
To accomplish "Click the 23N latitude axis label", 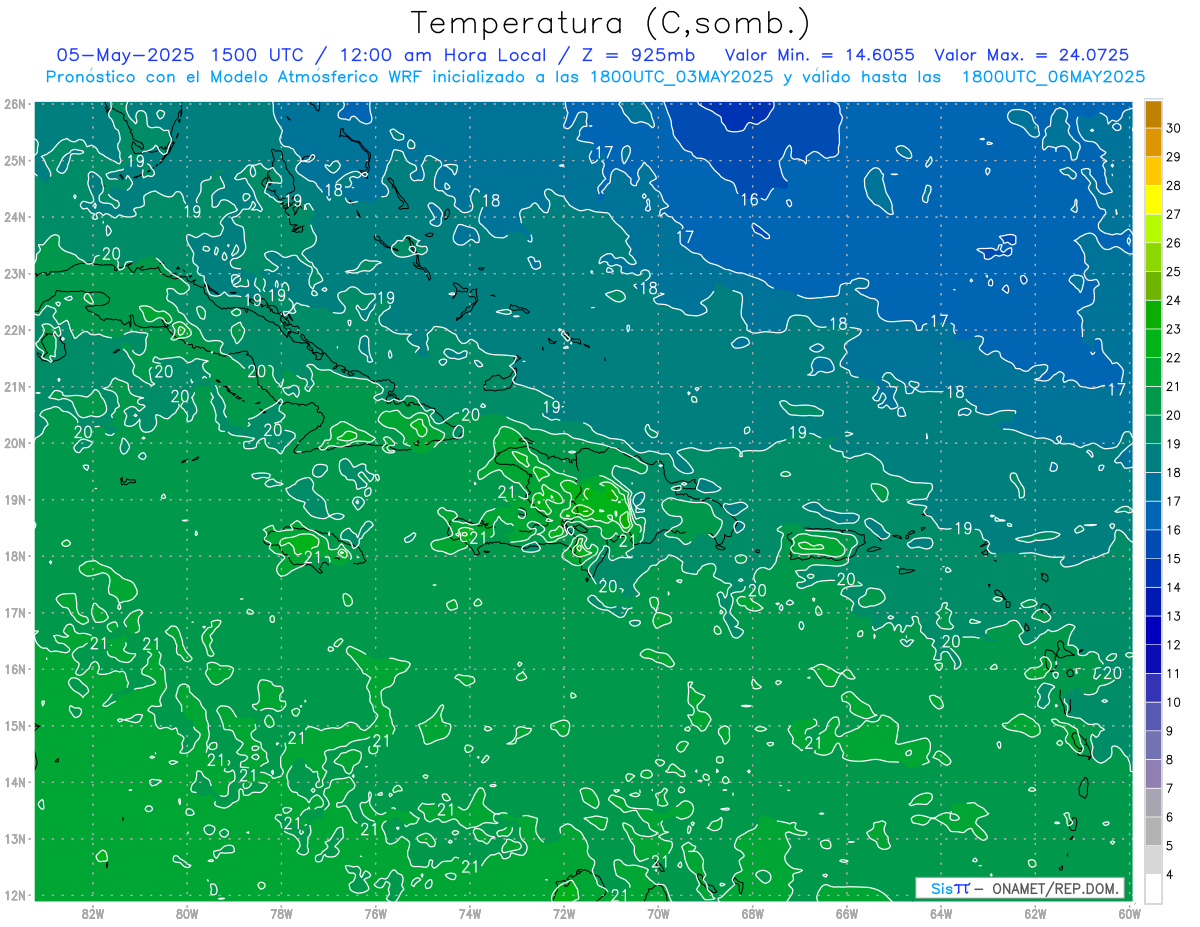I will (x=16, y=273).
